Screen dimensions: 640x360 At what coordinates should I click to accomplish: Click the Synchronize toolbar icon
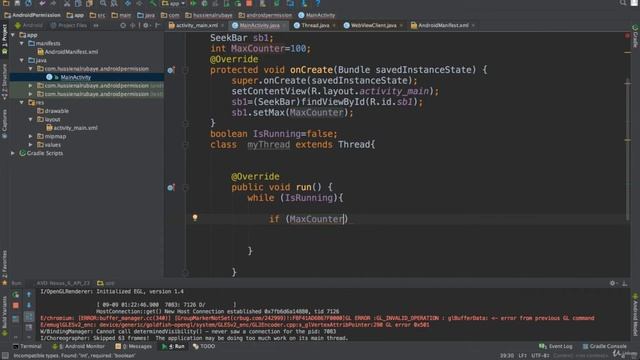(29, 3)
